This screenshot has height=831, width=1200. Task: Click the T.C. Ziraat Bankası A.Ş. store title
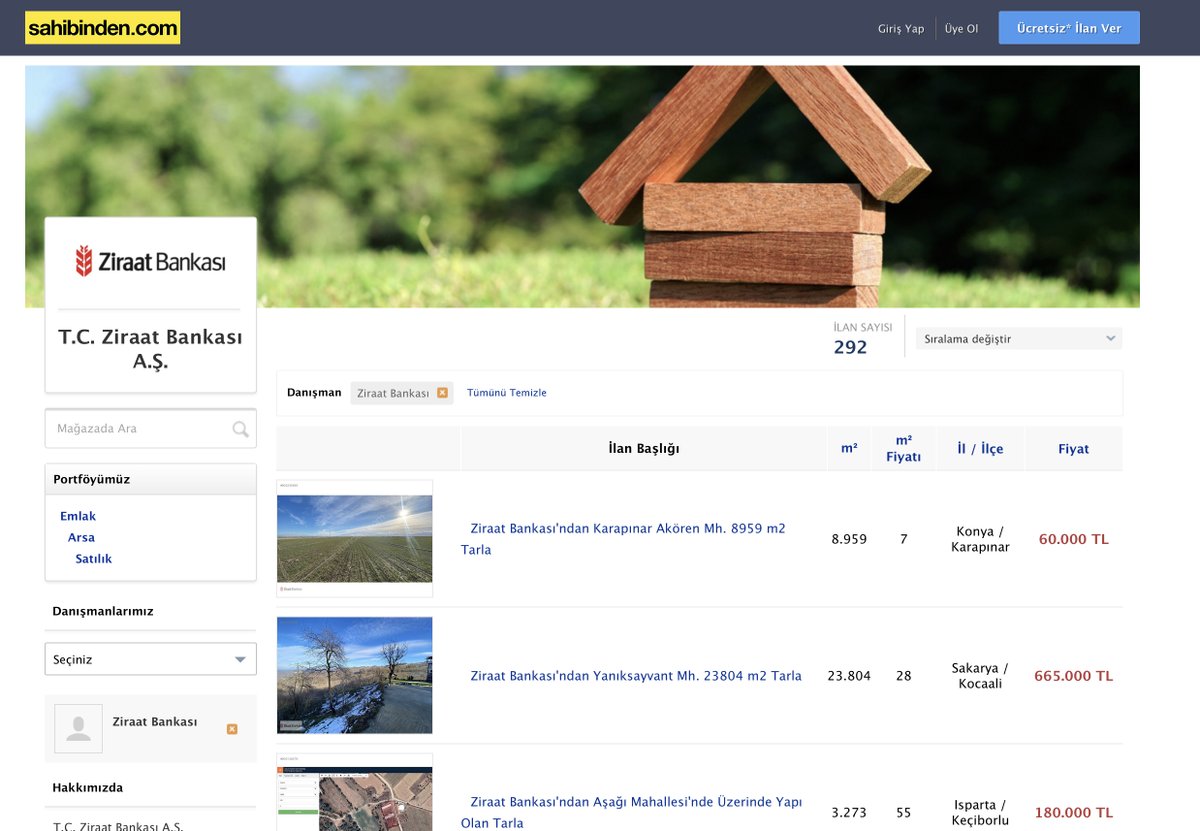tap(151, 349)
